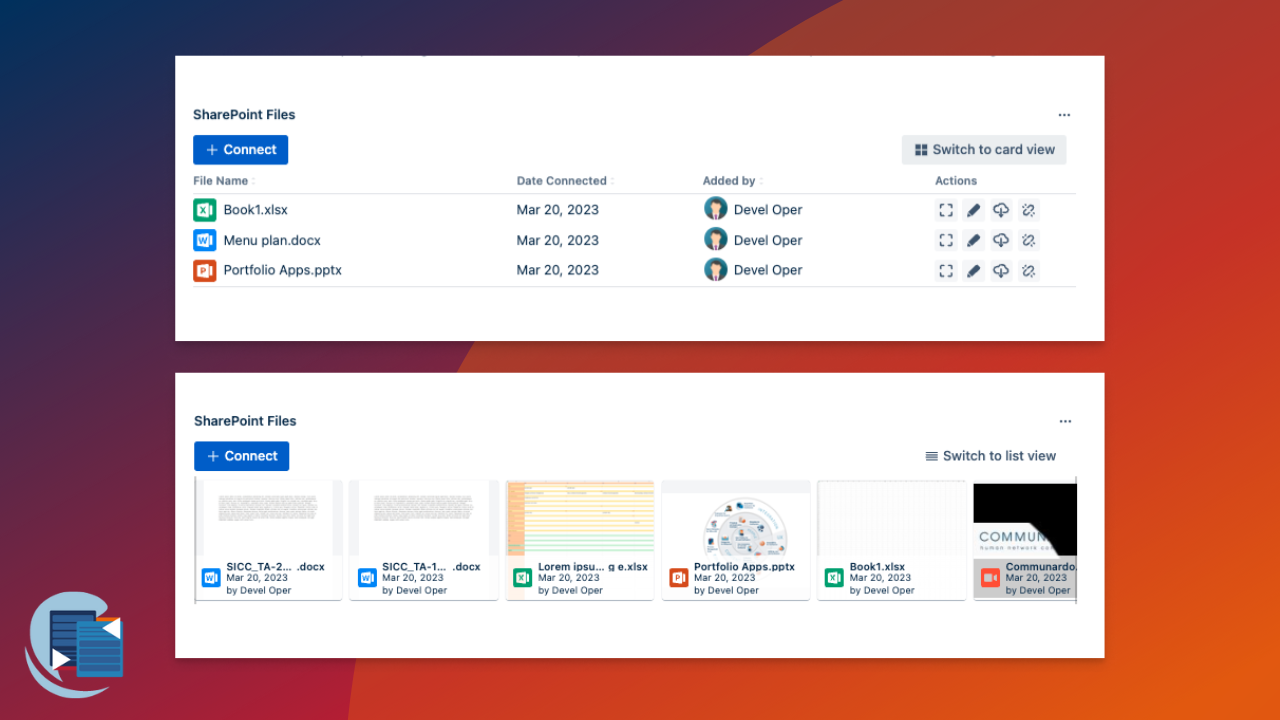Image resolution: width=1280 pixels, height=720 pixels.
Task: Click Devel Oper avatar in Menu plan.docx row
Action: pyautogui.click(x=715, y=239)
